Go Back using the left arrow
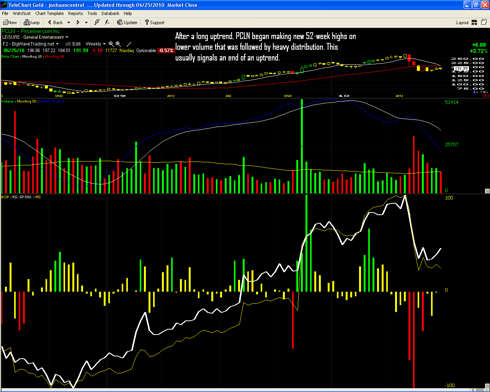490x392 pixels. pyautogui.click(x=55, y=22)
